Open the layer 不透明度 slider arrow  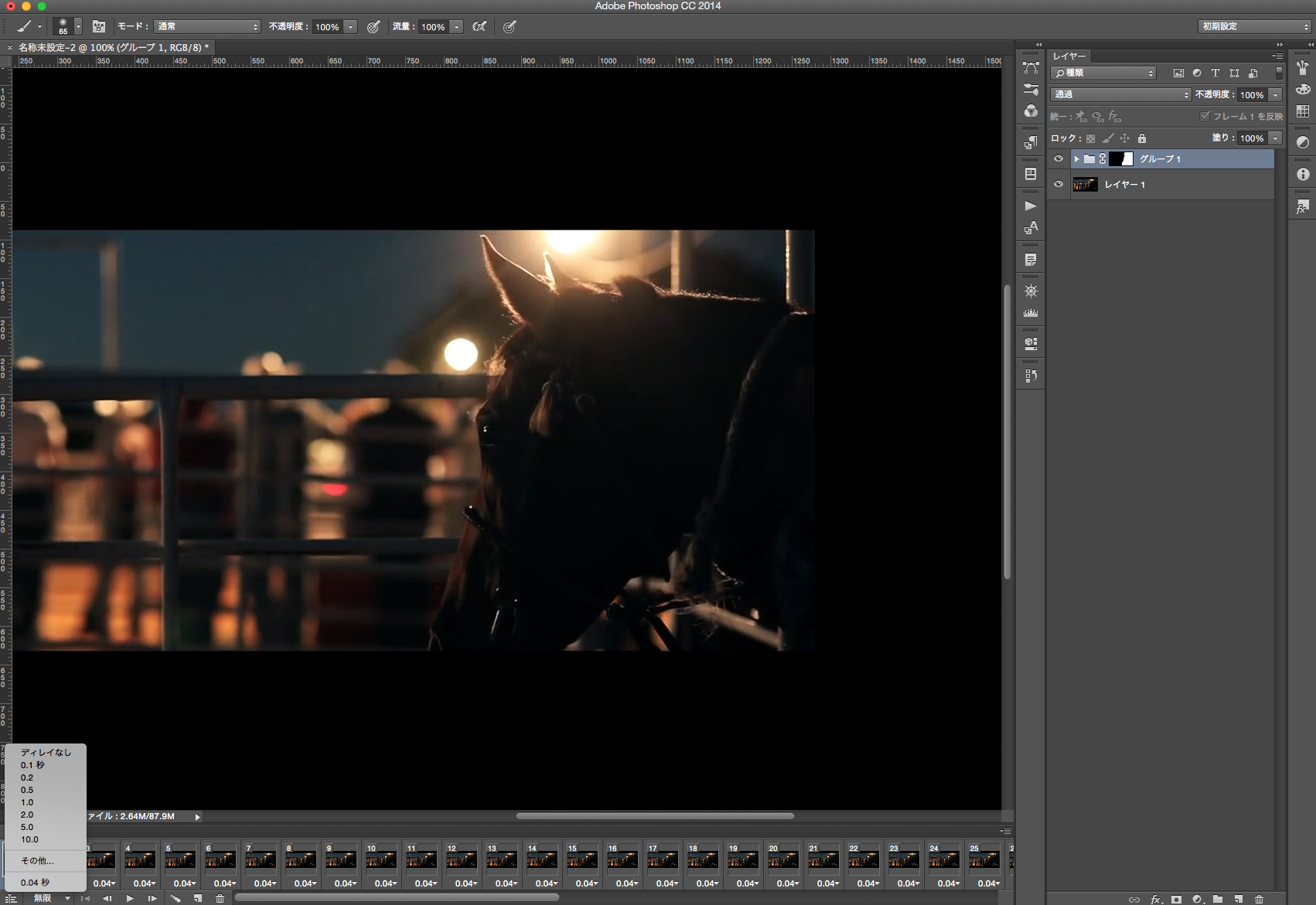click(x=1275, y=95)
